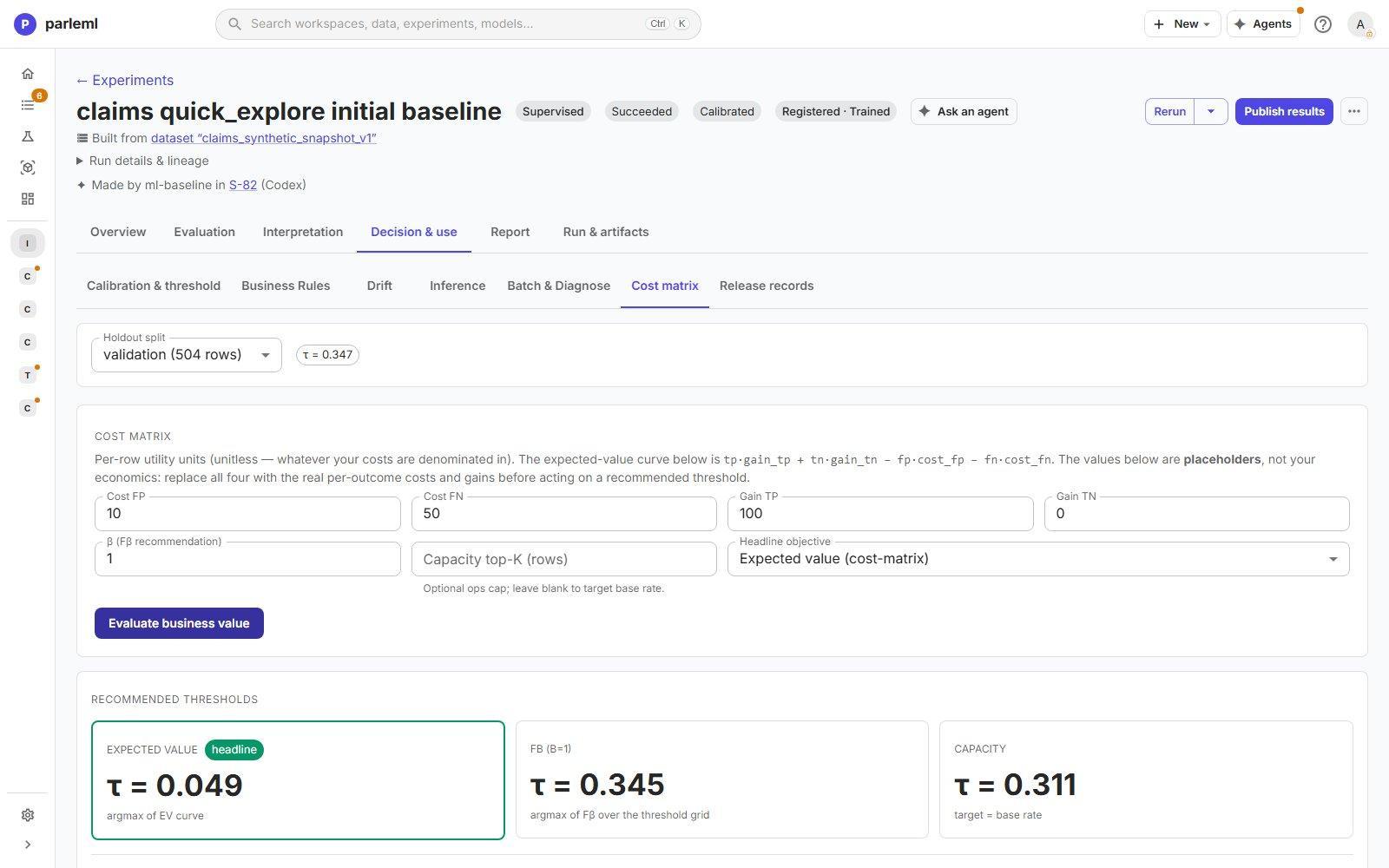
Task: Focus the Capacity top-K rows field
Action: tap(564, 559)
